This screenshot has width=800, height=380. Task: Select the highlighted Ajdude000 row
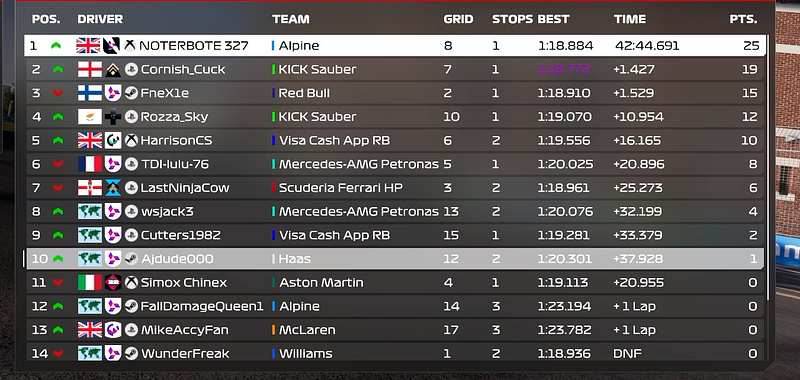point(395,259)
